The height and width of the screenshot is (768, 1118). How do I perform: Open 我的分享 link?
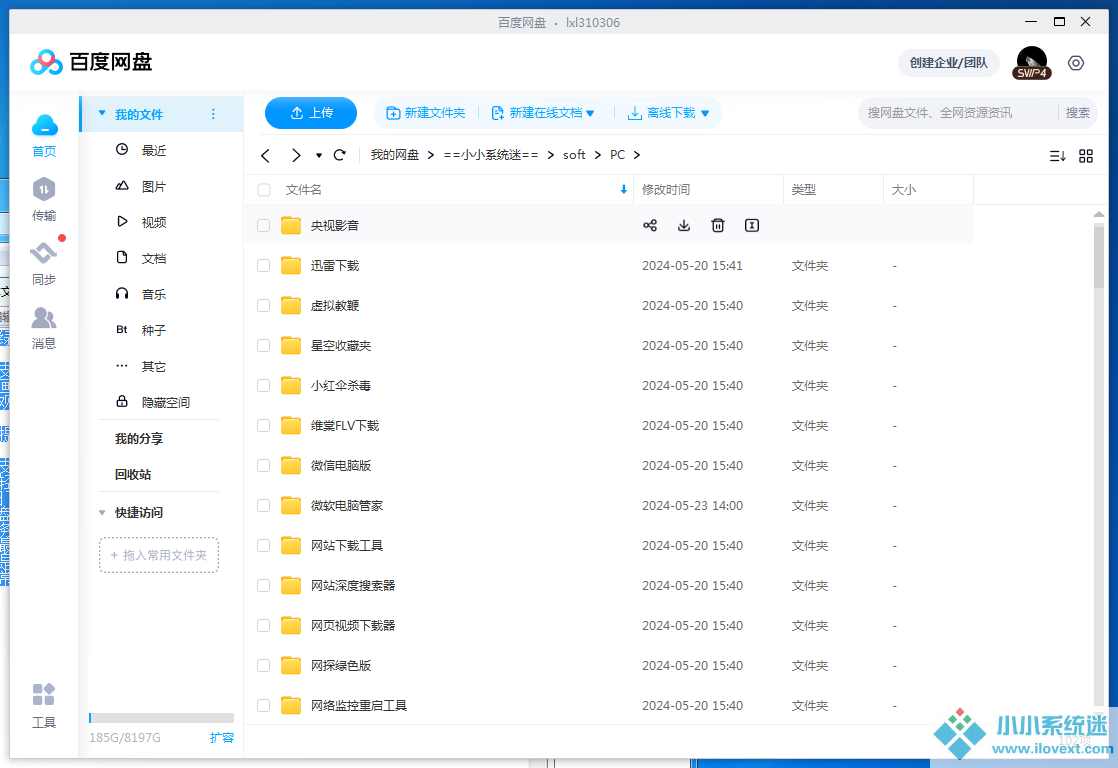(139, 439)
